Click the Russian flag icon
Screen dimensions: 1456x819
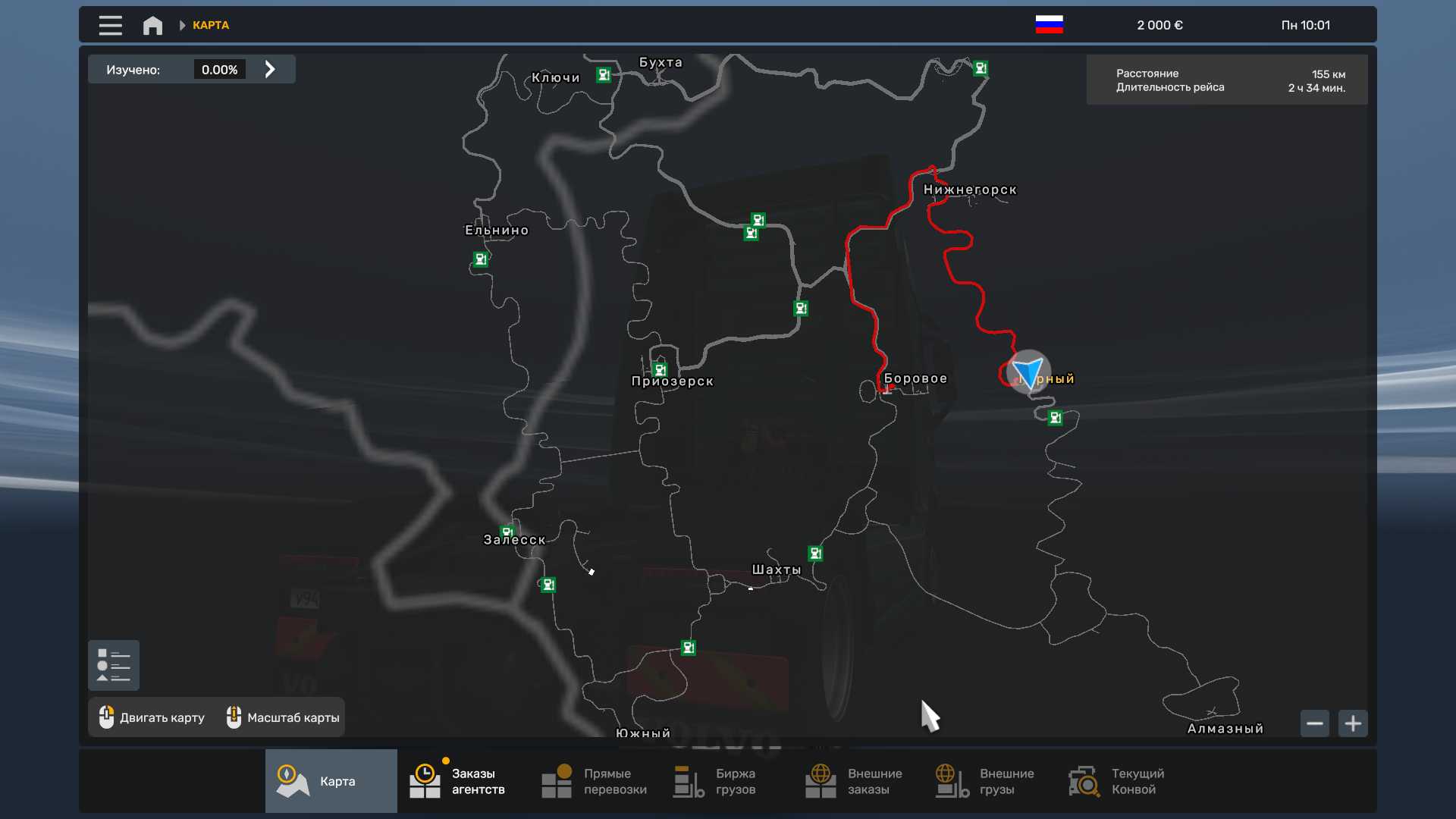click(1049, 25)
